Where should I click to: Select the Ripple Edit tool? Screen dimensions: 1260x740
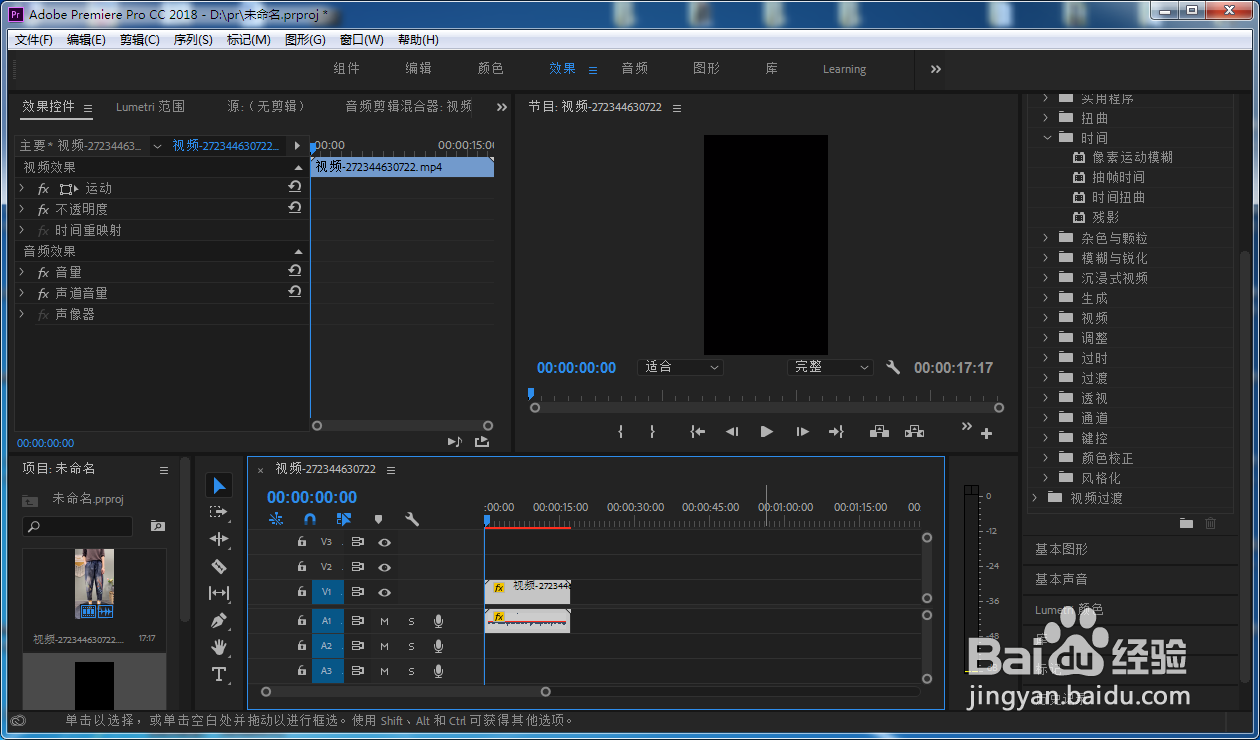pos(219,539)
